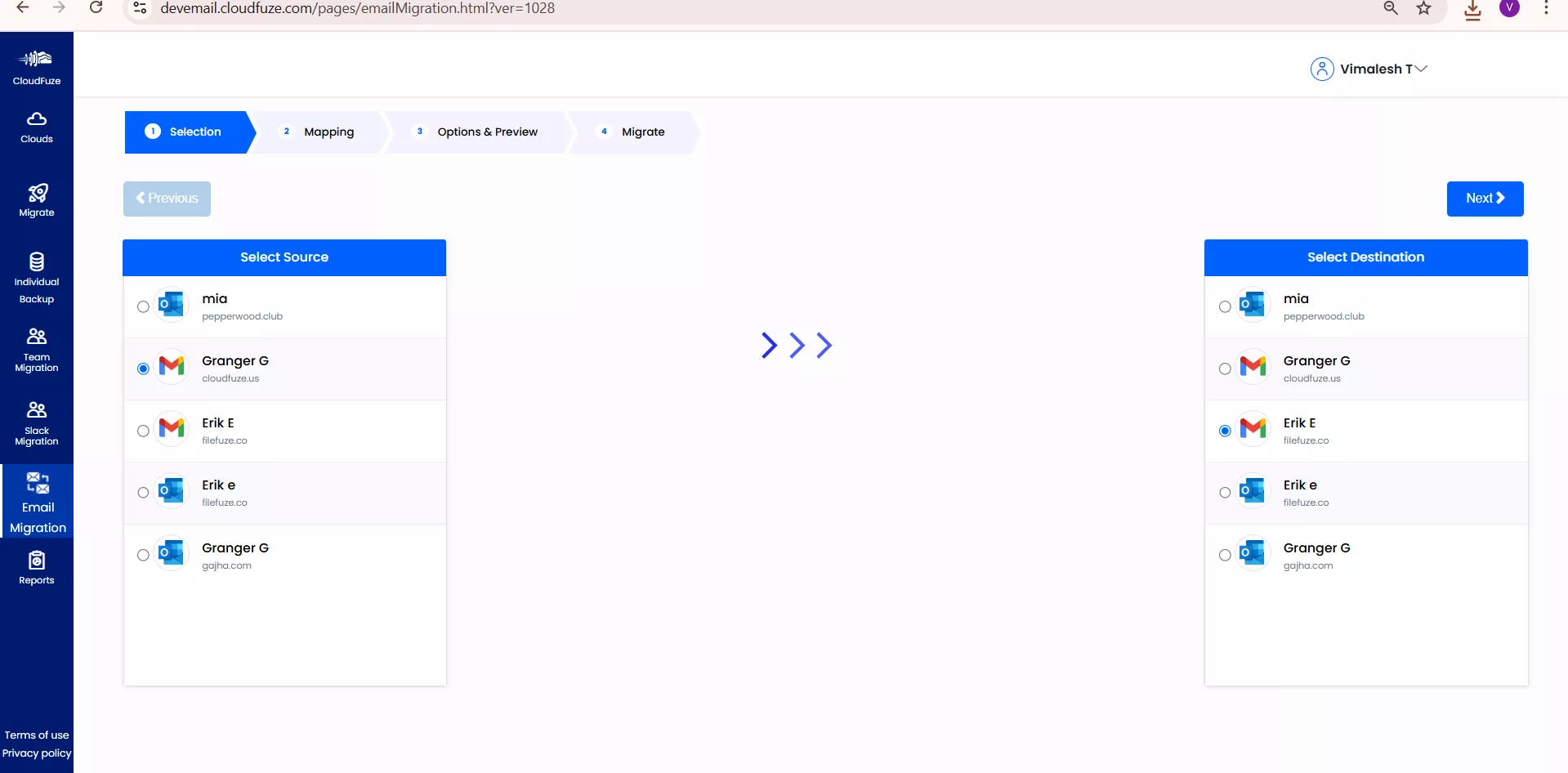Click Outlook icon for destination Granger G gajha.com

coord(1253,554)
